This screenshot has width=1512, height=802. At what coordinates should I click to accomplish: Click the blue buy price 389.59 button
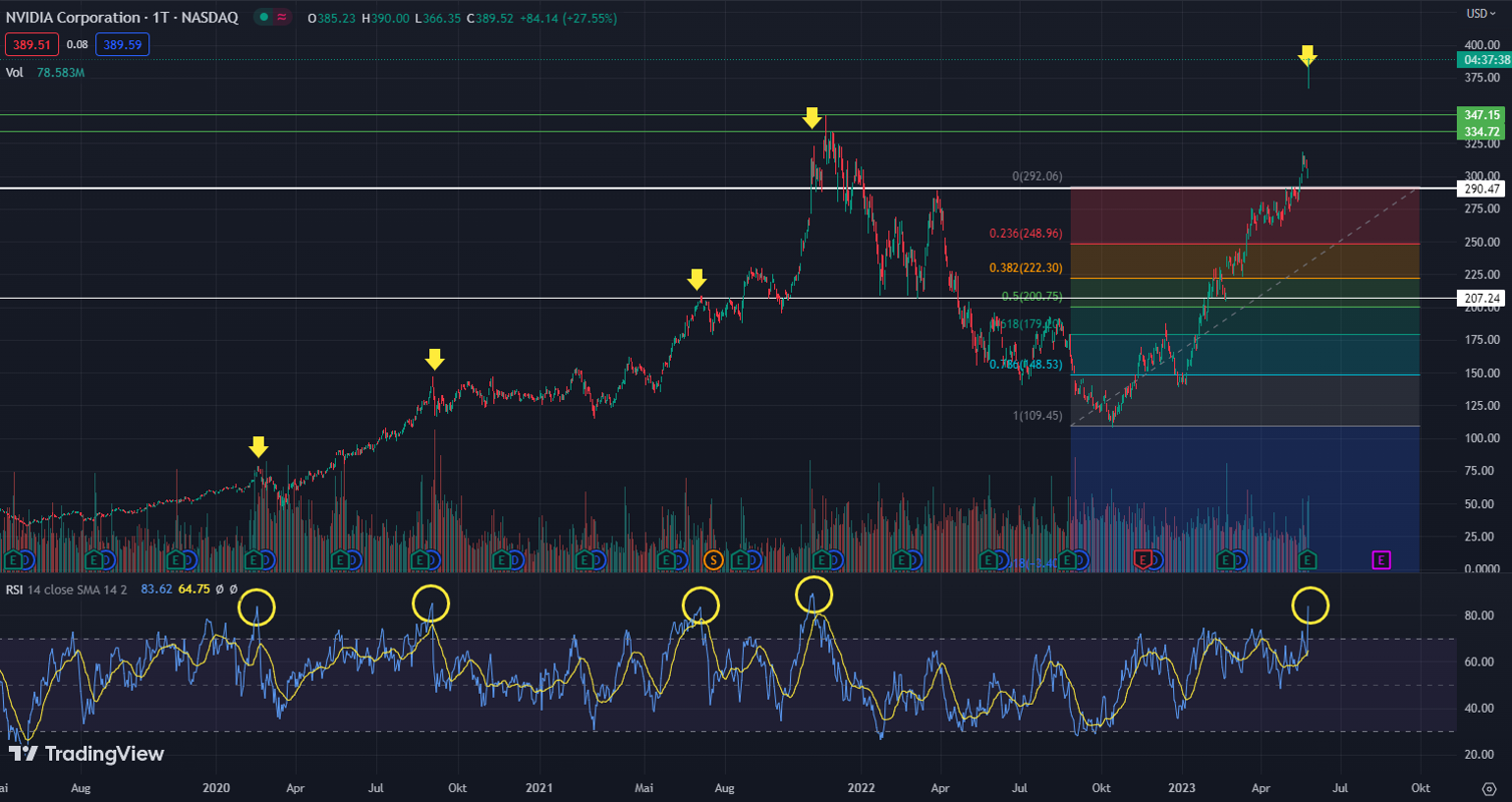122,44
